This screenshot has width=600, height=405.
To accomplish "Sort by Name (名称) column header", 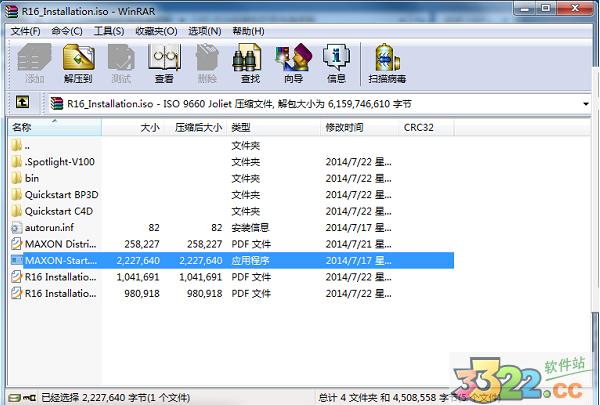I will pyautogui.click(x=55, y=127).
